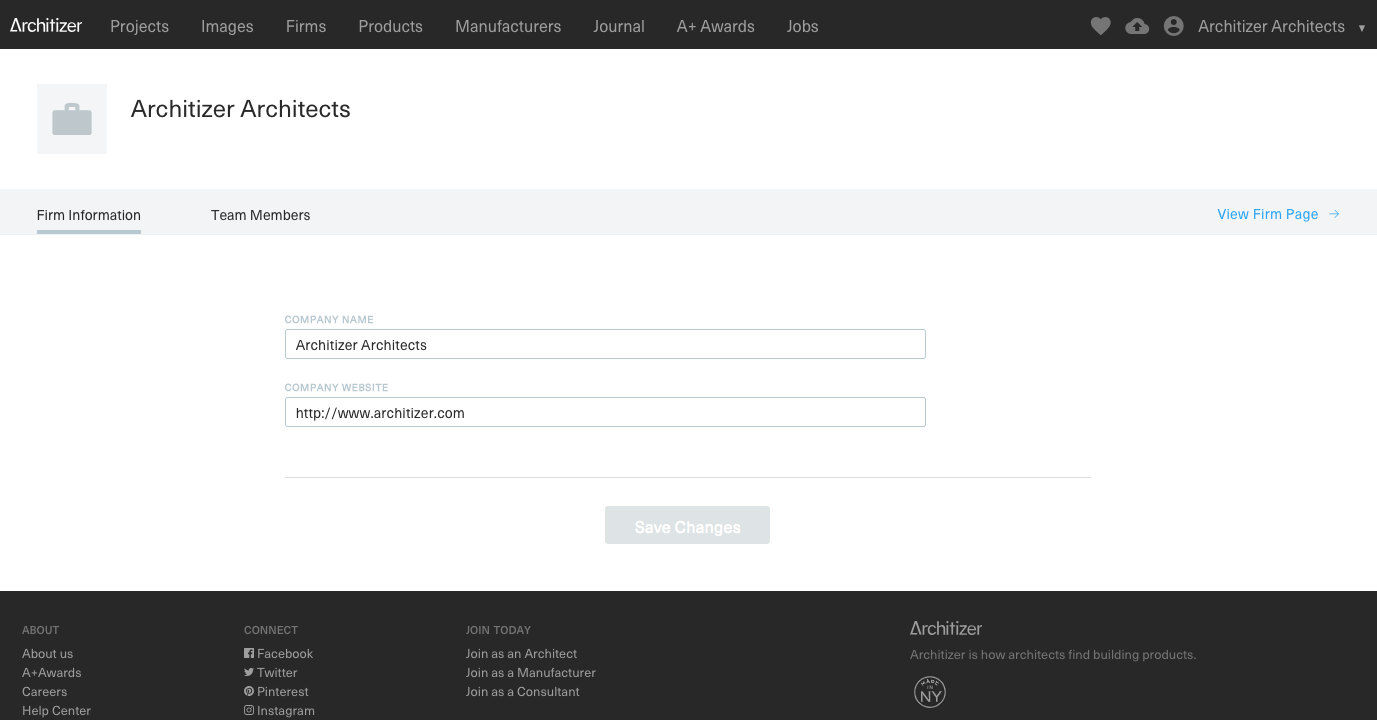The height and width of the screenshot is (720, 1377).
Task: Click the Twitter text link
Action: tap(277, 672)
